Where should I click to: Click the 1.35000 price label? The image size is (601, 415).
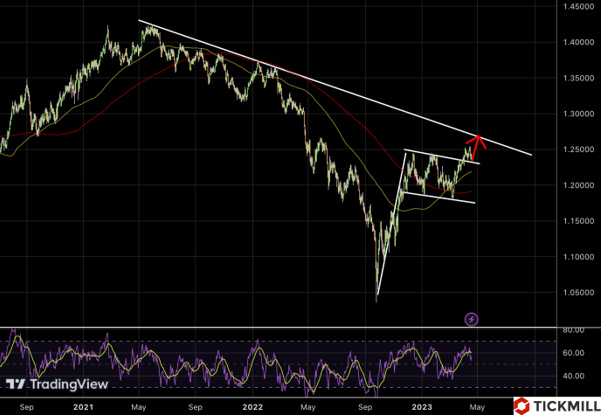[578, 78]
